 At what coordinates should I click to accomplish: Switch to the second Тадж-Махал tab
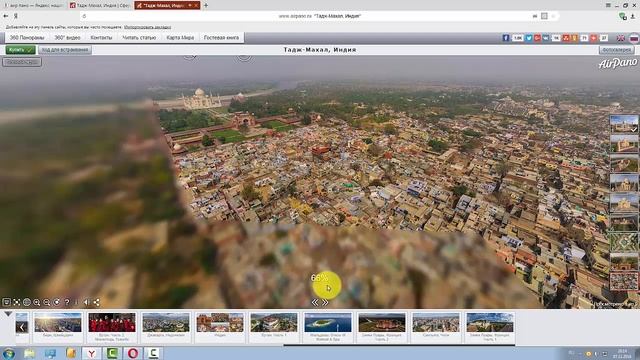click(100, 5)
